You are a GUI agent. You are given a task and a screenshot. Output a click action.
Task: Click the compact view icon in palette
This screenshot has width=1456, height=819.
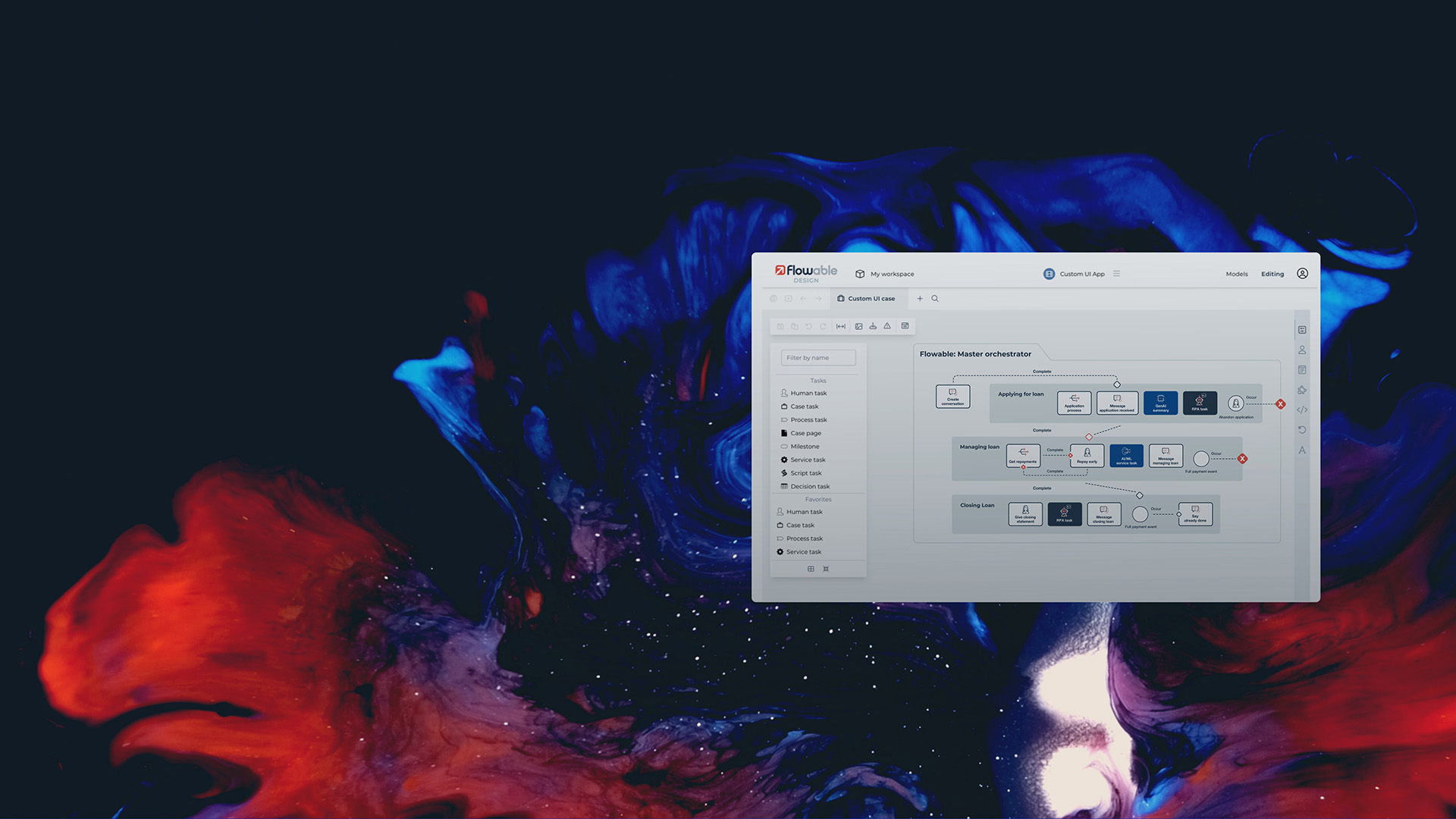(826, 569)
